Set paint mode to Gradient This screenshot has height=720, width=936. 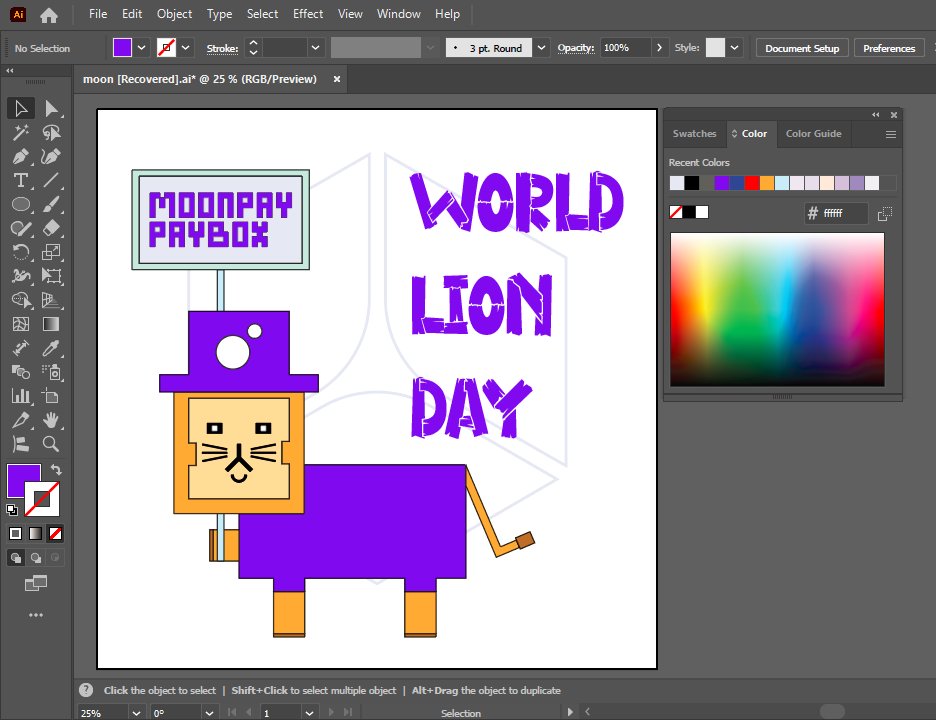[x=36, y=533]
